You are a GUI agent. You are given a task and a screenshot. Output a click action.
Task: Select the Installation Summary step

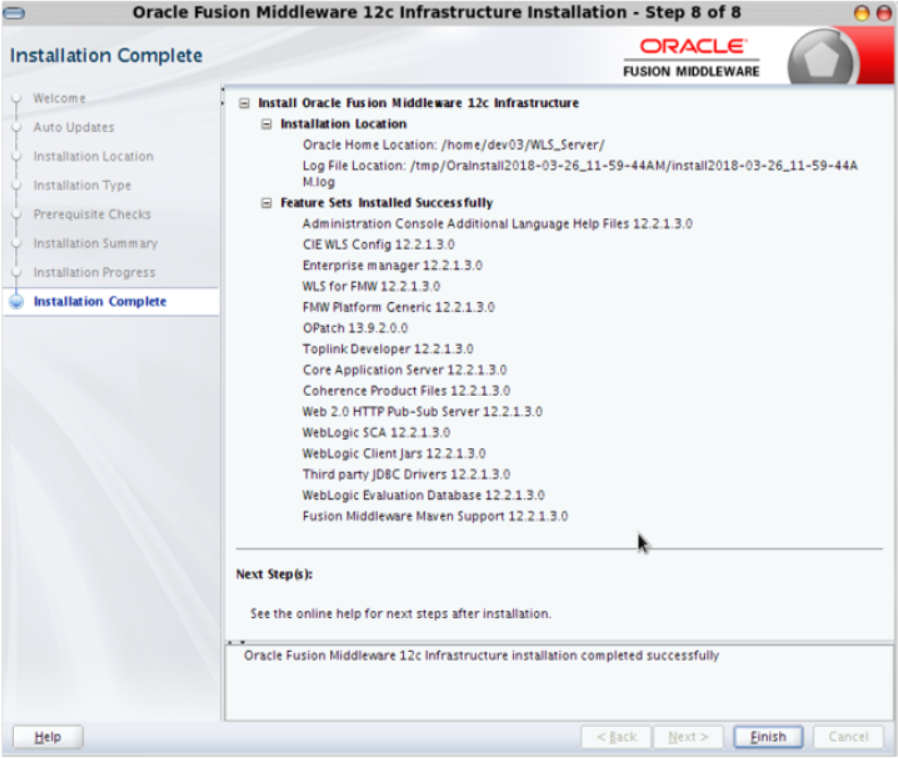[x=95, y=243]
